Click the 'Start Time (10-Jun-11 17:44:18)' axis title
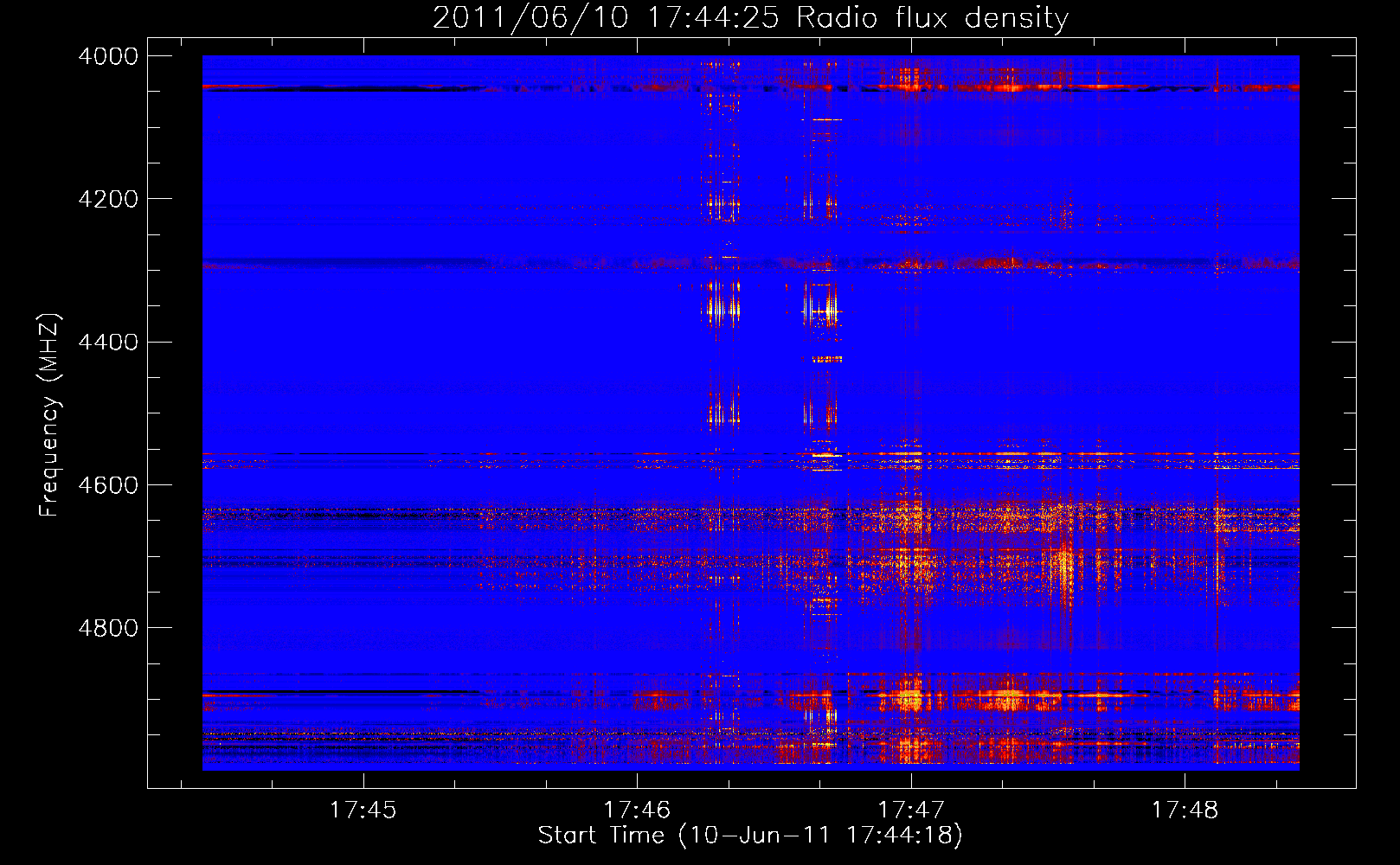Viewport: 1400px width, 865px height. point(750,836)
